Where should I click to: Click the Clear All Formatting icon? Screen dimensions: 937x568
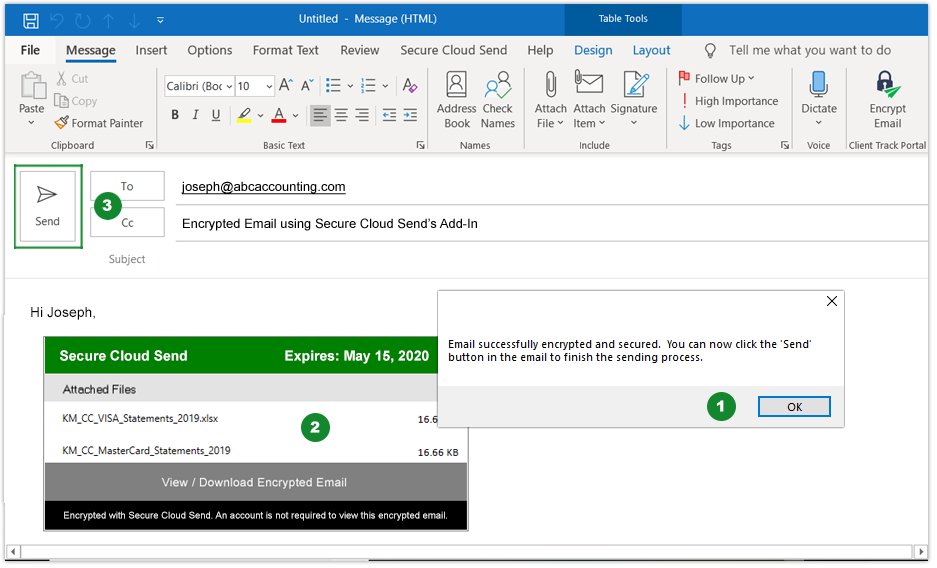(x=409, y=85)
